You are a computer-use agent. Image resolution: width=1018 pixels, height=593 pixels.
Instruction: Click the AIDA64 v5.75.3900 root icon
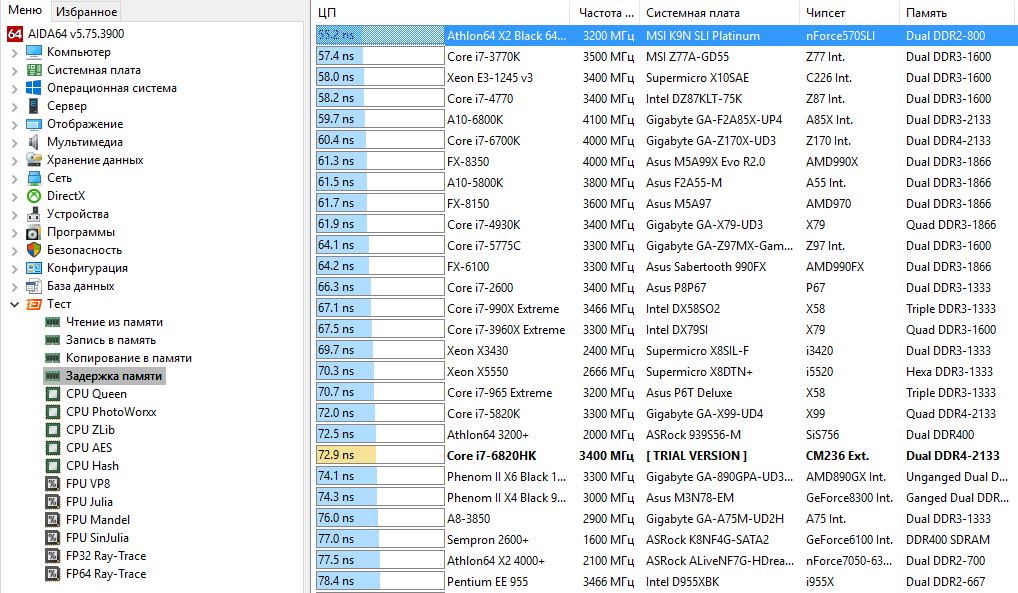(15, 34)
